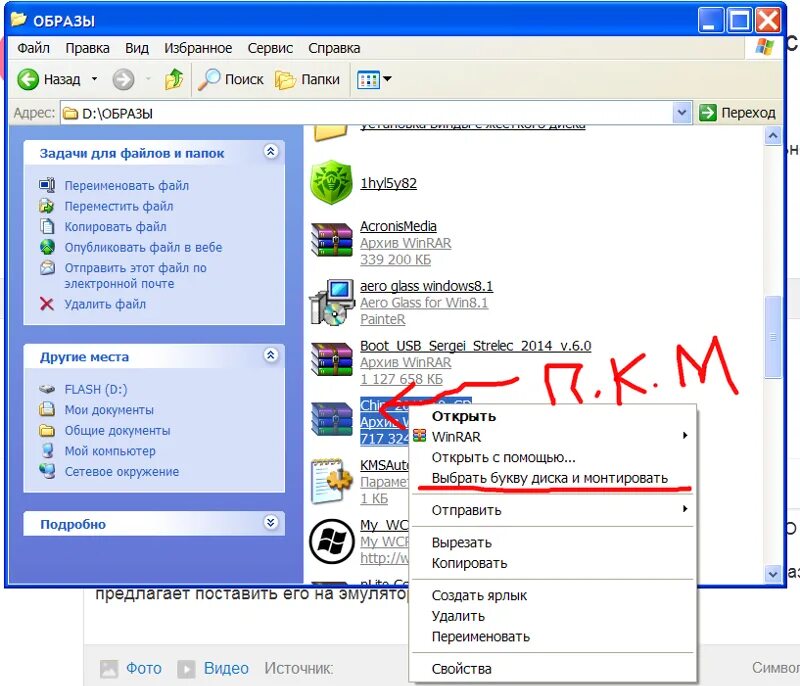
Task: Click the Rename file task icon
Action: click(x=47, y=185)
